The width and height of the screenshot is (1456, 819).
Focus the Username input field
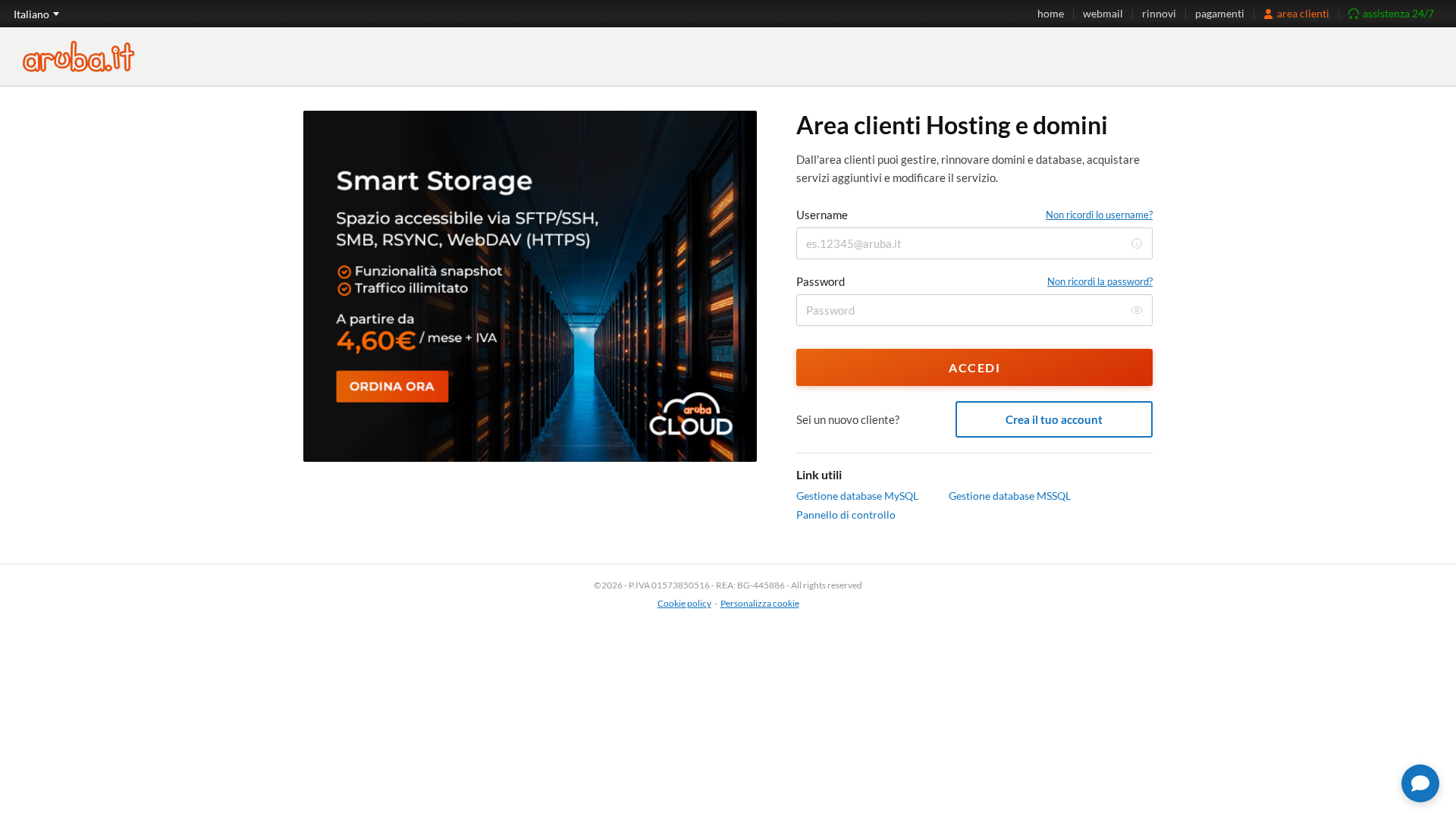[x=974, y=243]
